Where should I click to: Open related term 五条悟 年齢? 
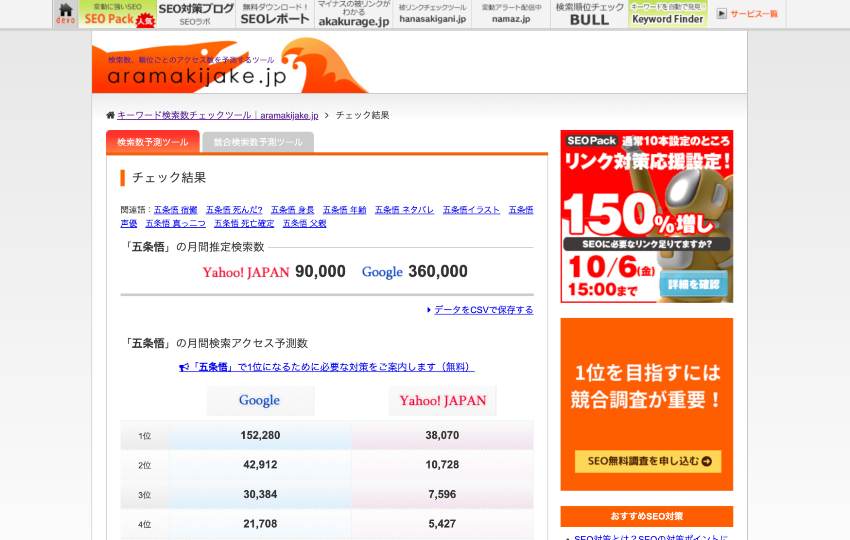(345, 210)
